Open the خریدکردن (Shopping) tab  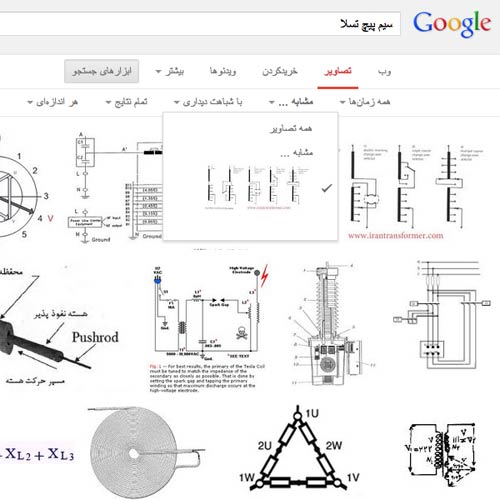[280, 71]
